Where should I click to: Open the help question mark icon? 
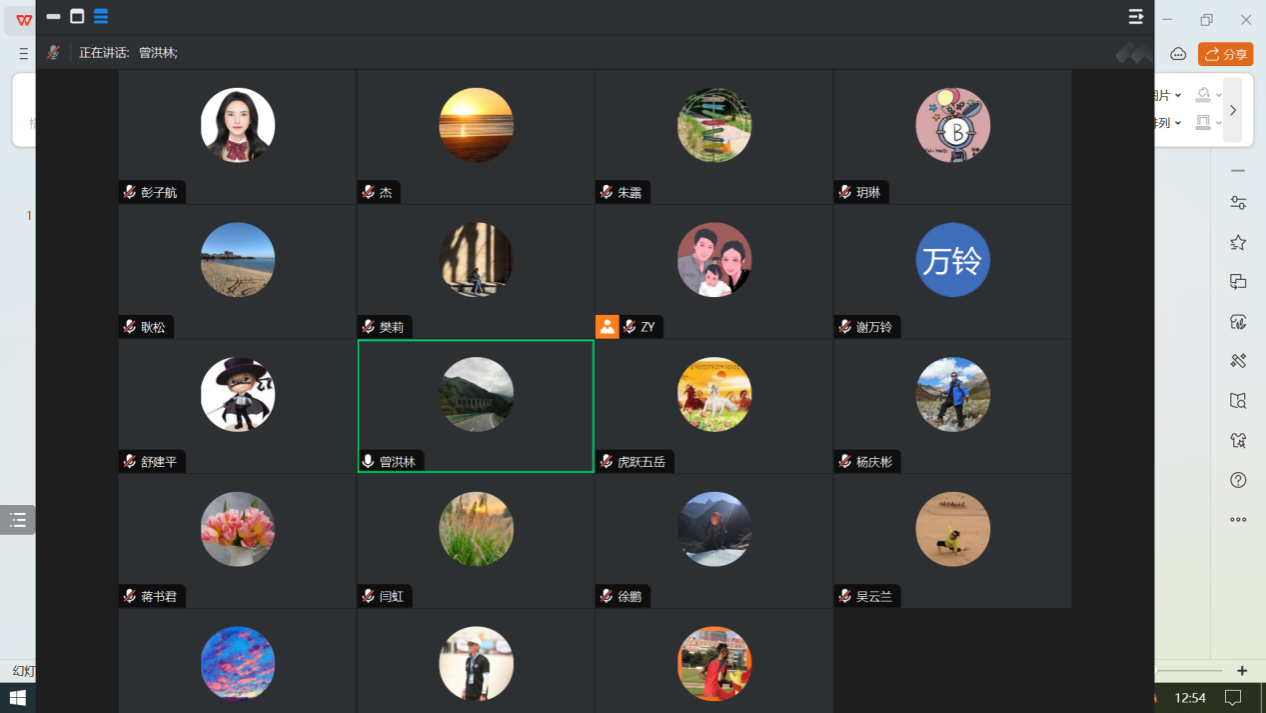point(1238,480)
